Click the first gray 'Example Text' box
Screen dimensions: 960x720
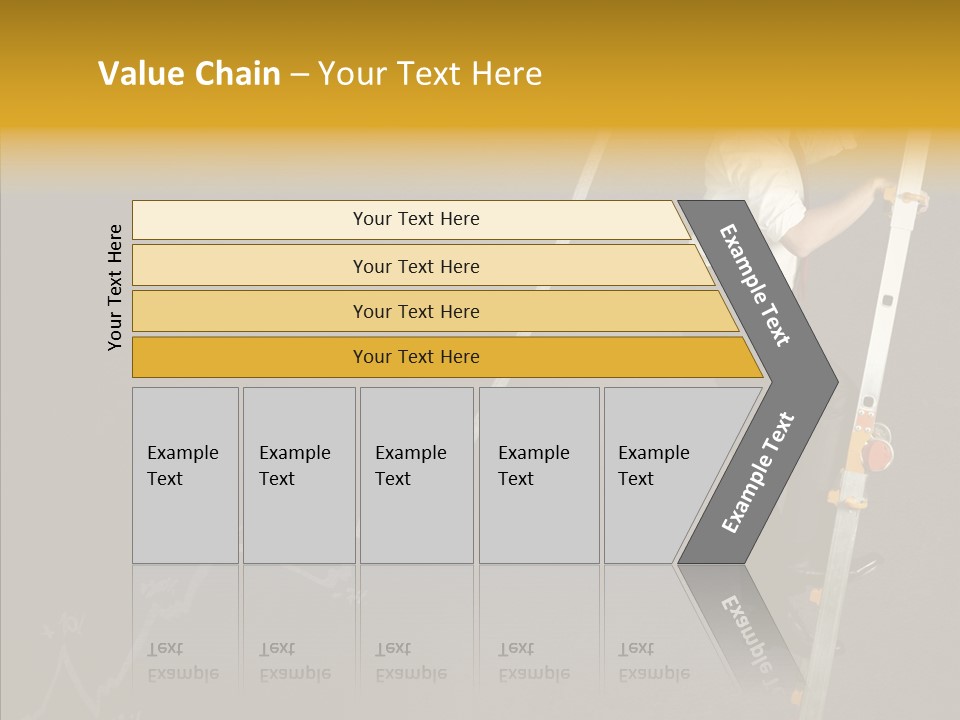186,475
